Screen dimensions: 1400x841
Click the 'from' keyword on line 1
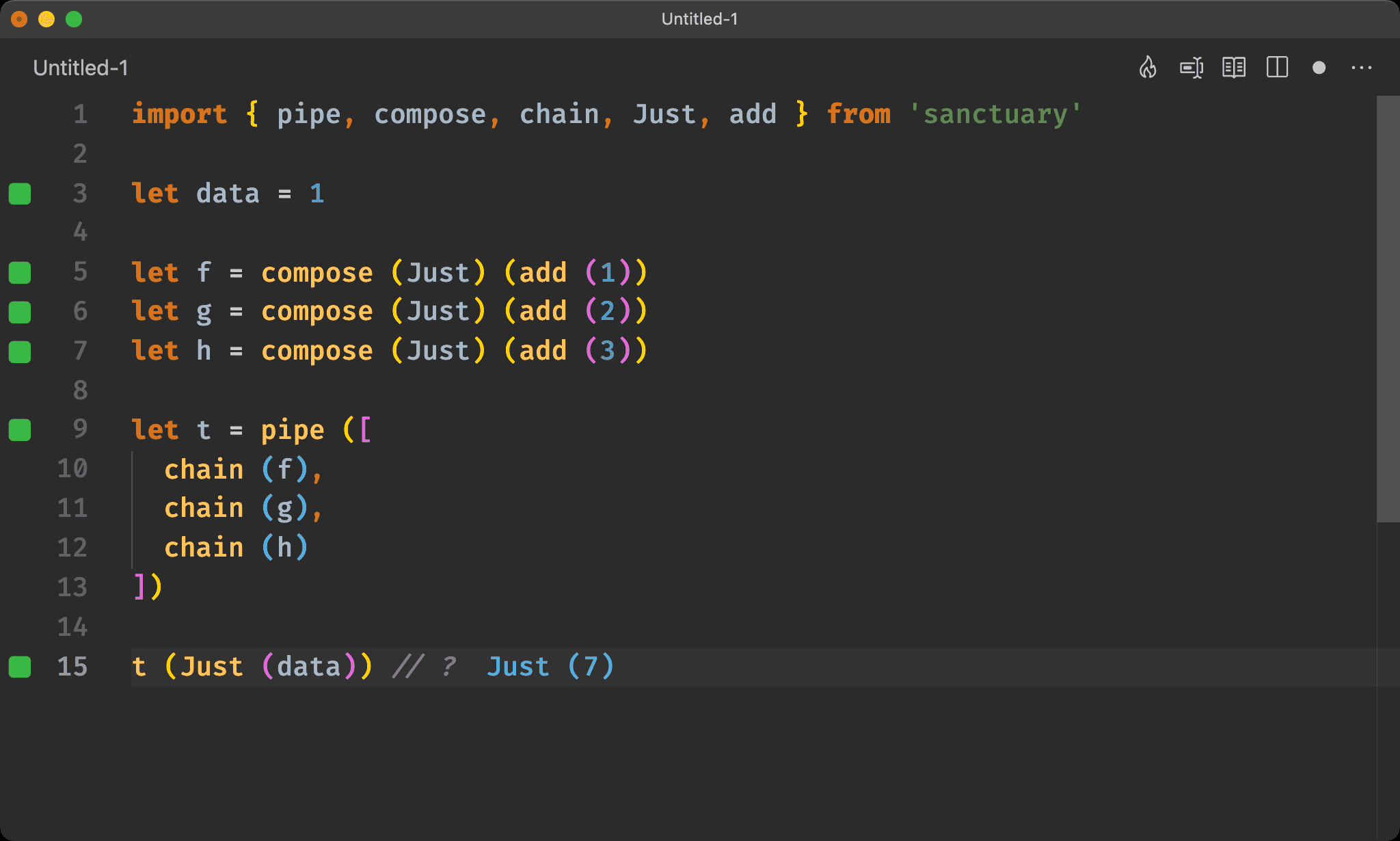coord(859,114)
